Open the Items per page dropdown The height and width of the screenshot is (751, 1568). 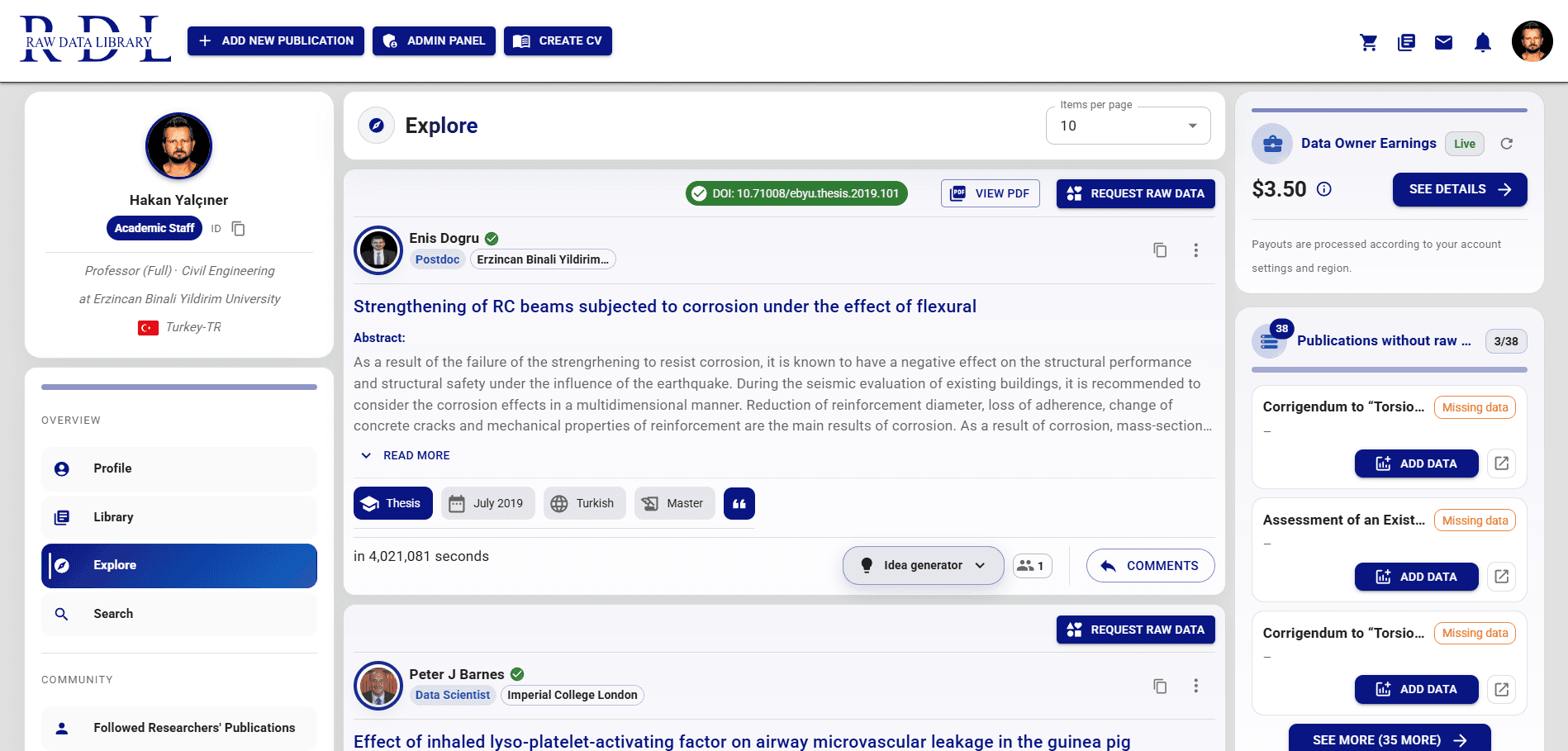pyautogui.click(x=1128, y=126)
